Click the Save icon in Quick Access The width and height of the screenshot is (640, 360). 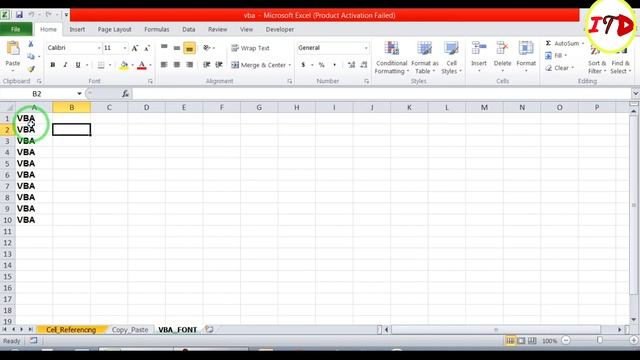coord(19,15)
